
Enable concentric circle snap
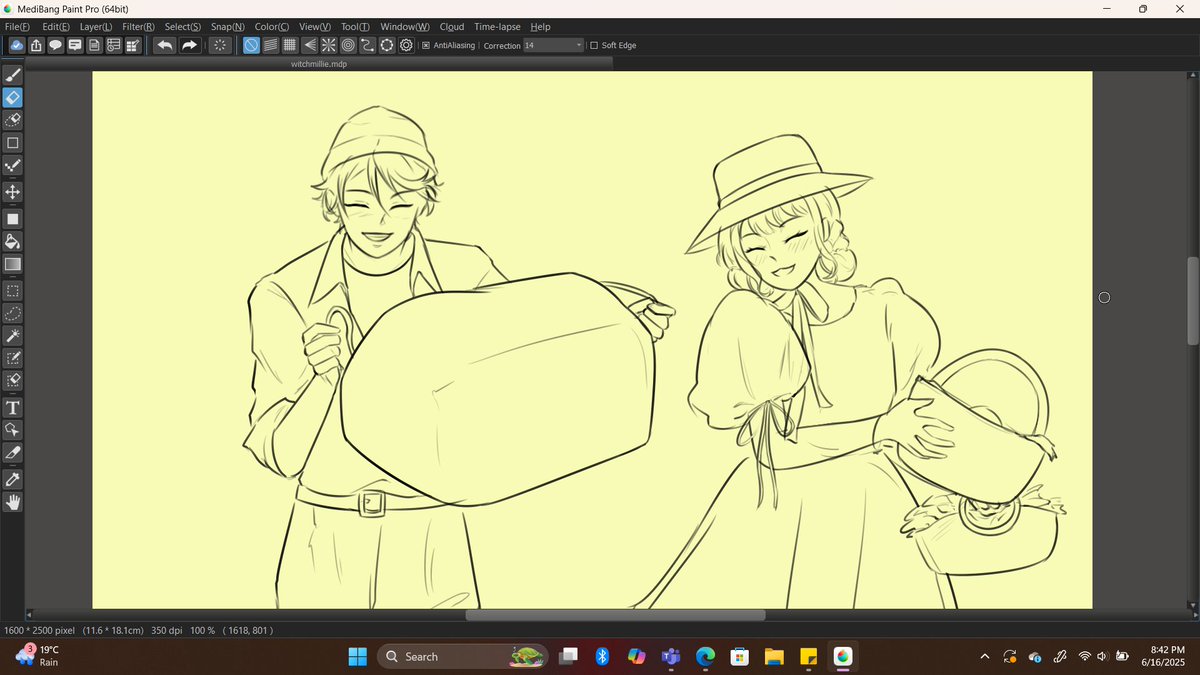pyautogui.click(x=348, y=45)
